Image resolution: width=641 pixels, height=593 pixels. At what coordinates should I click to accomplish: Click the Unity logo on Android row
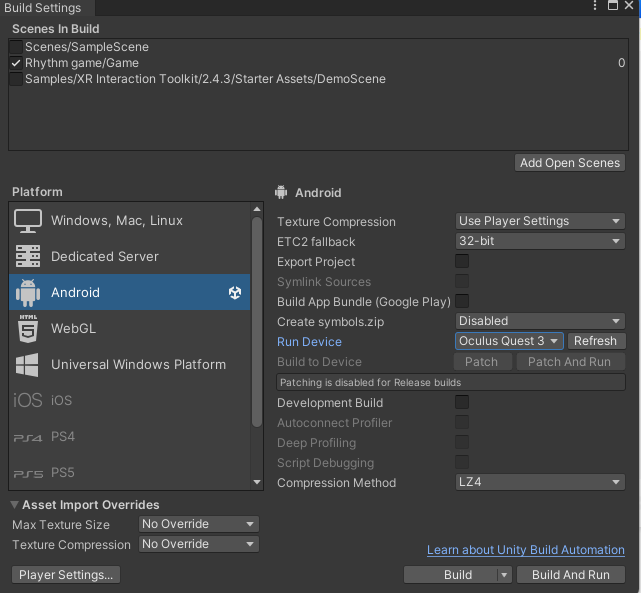coord(235,293)
